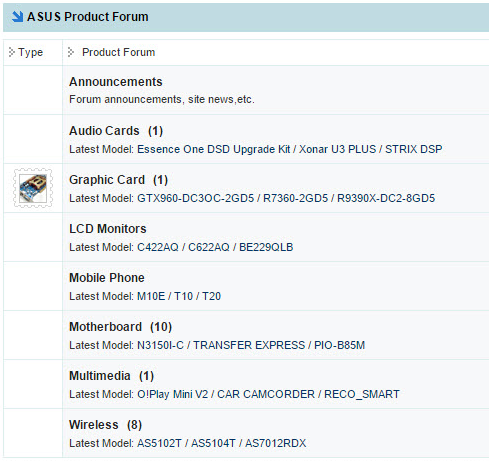
Task: Open the Mobile Phone forum
Action: (107, 278)
